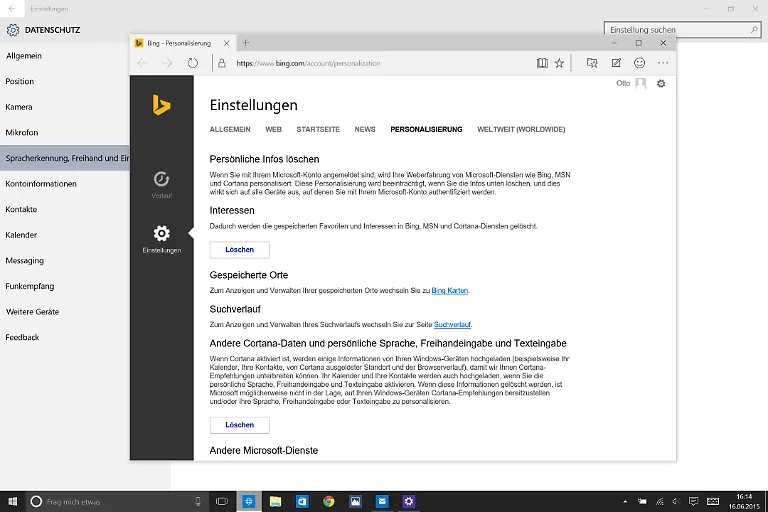The height and width of the screenshot is (512, 768).
Task: Open the WELTWEIT (WORLDWIDE) tab
Action: click(521, 130)
